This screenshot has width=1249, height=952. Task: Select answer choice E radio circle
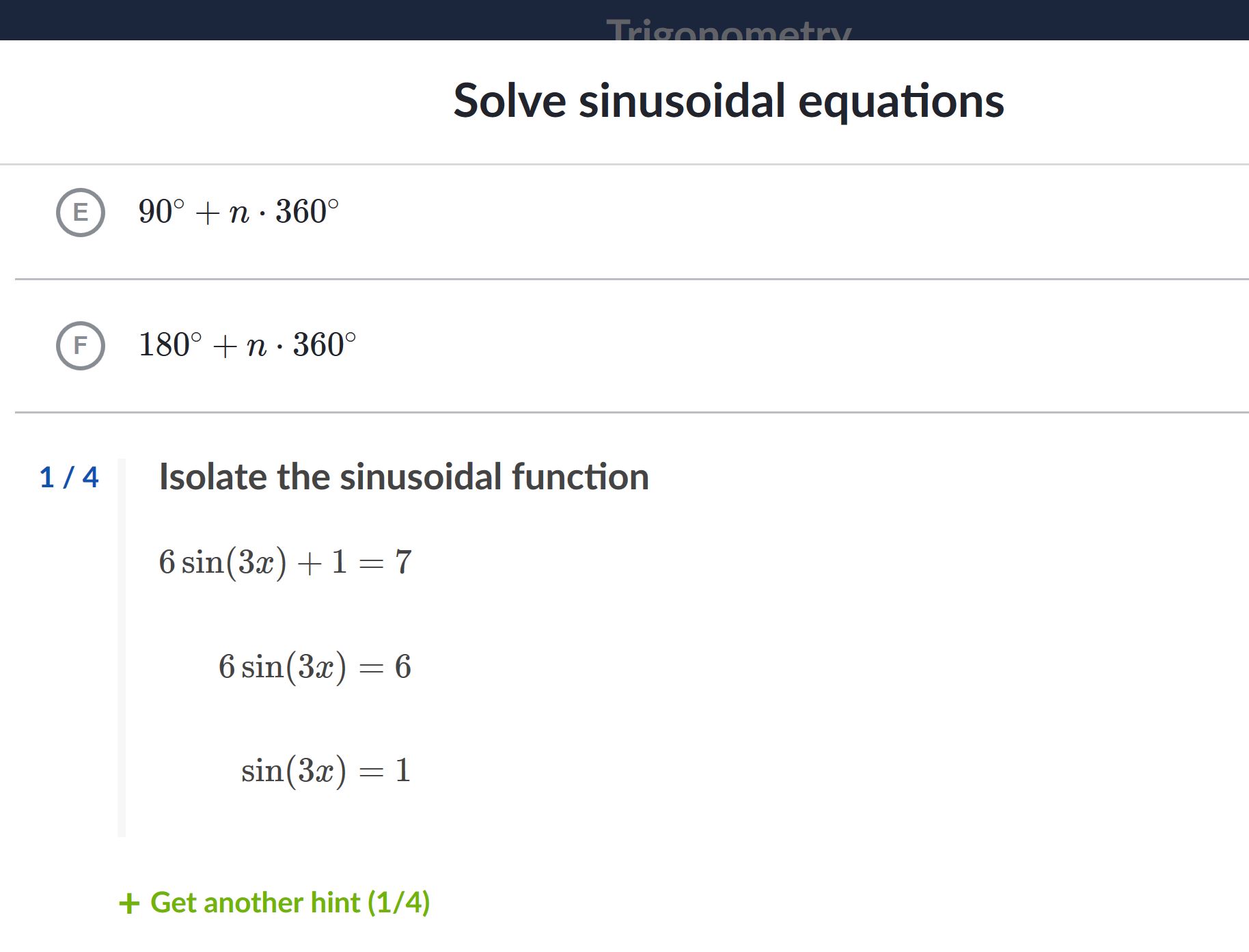(x=81, y=212)
